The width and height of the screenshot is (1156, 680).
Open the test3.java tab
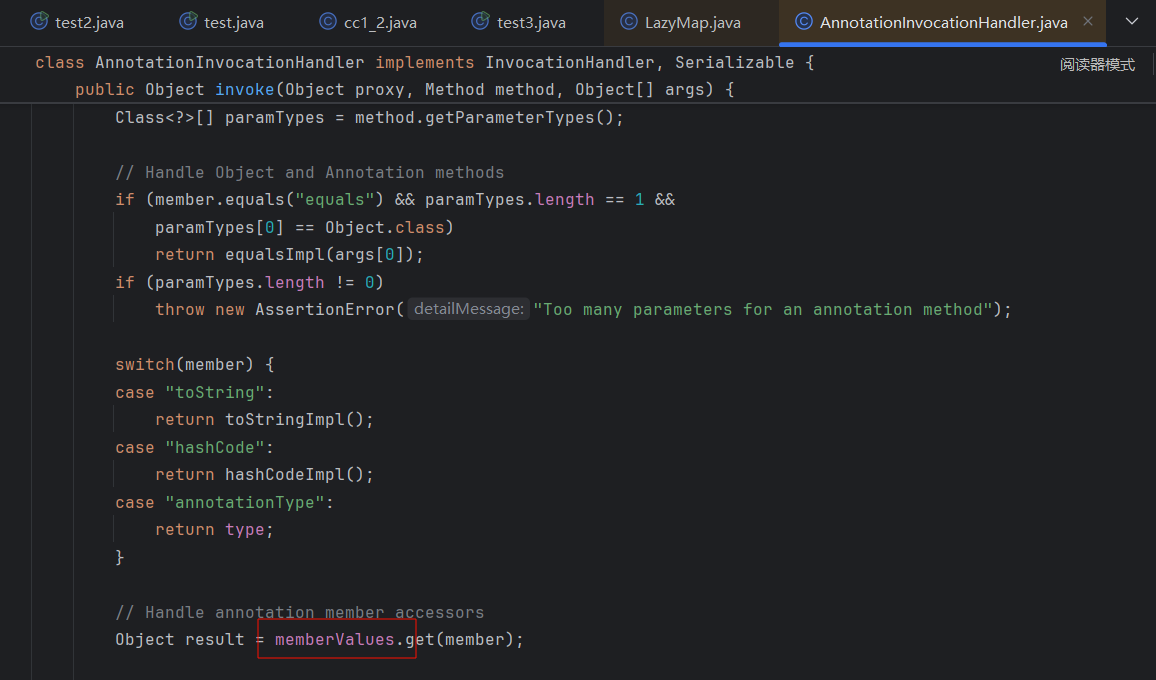pos(531,22)
